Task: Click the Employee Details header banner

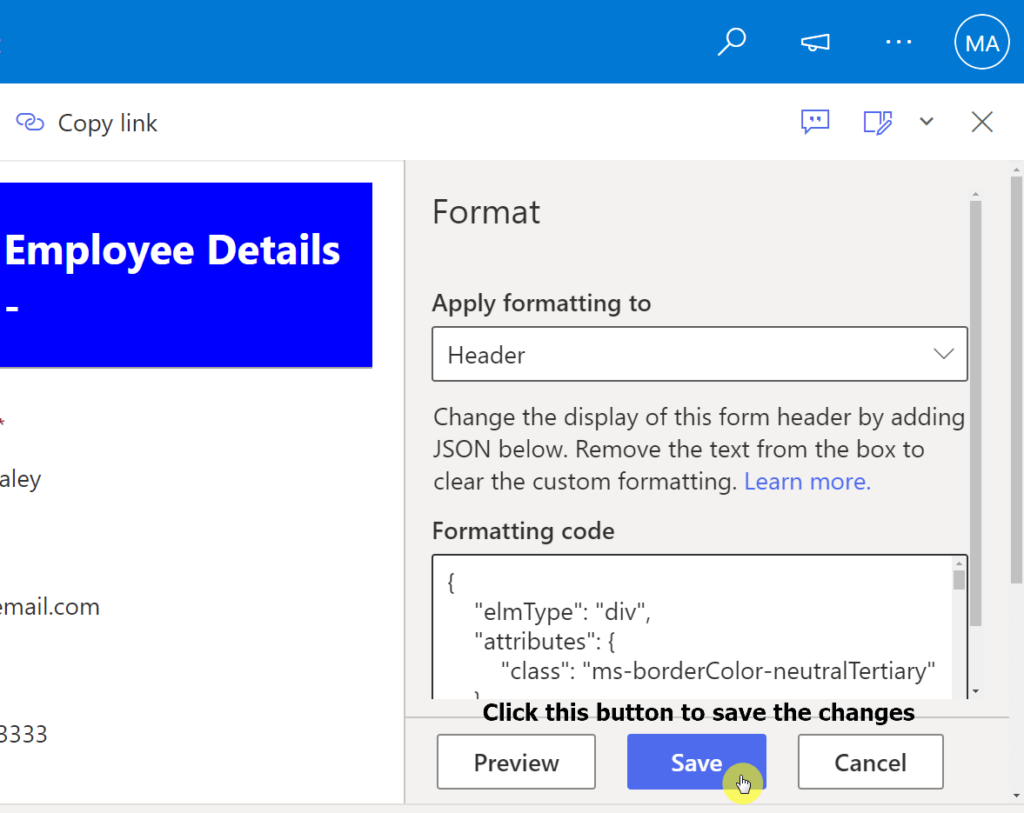Action: [x=186, y=275]
